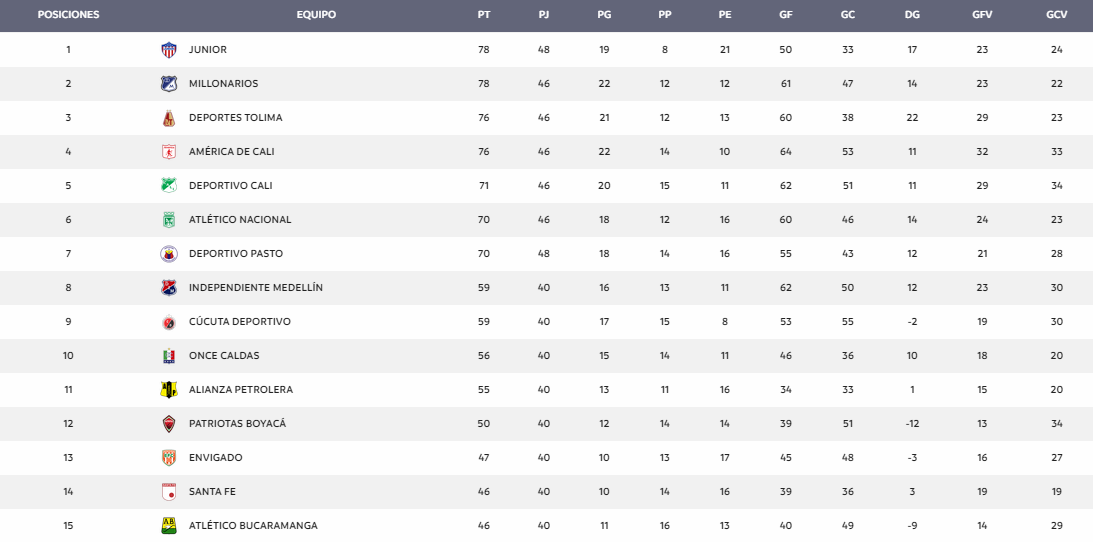Image resolution: width=1093 pixels, height=549 pixels.
Task: Click the Cúcuta Deportivo crest icon
Action: tap(169, 322)
